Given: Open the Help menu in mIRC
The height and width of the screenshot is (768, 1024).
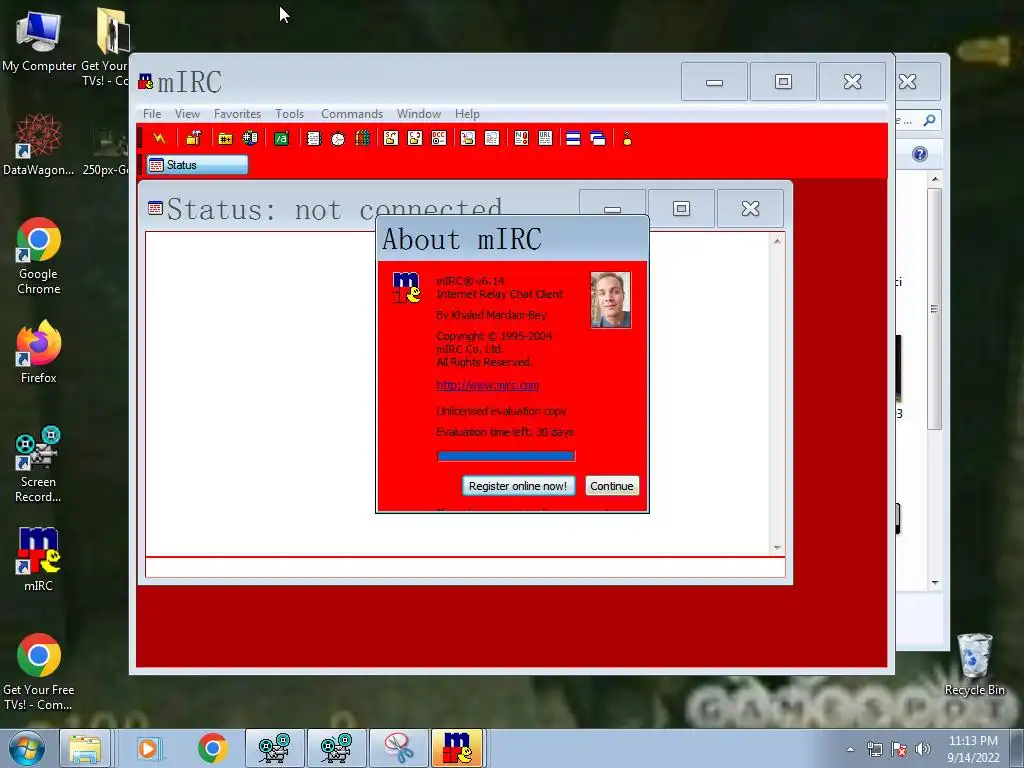Looking at the screenshot, I should [467, 114].
